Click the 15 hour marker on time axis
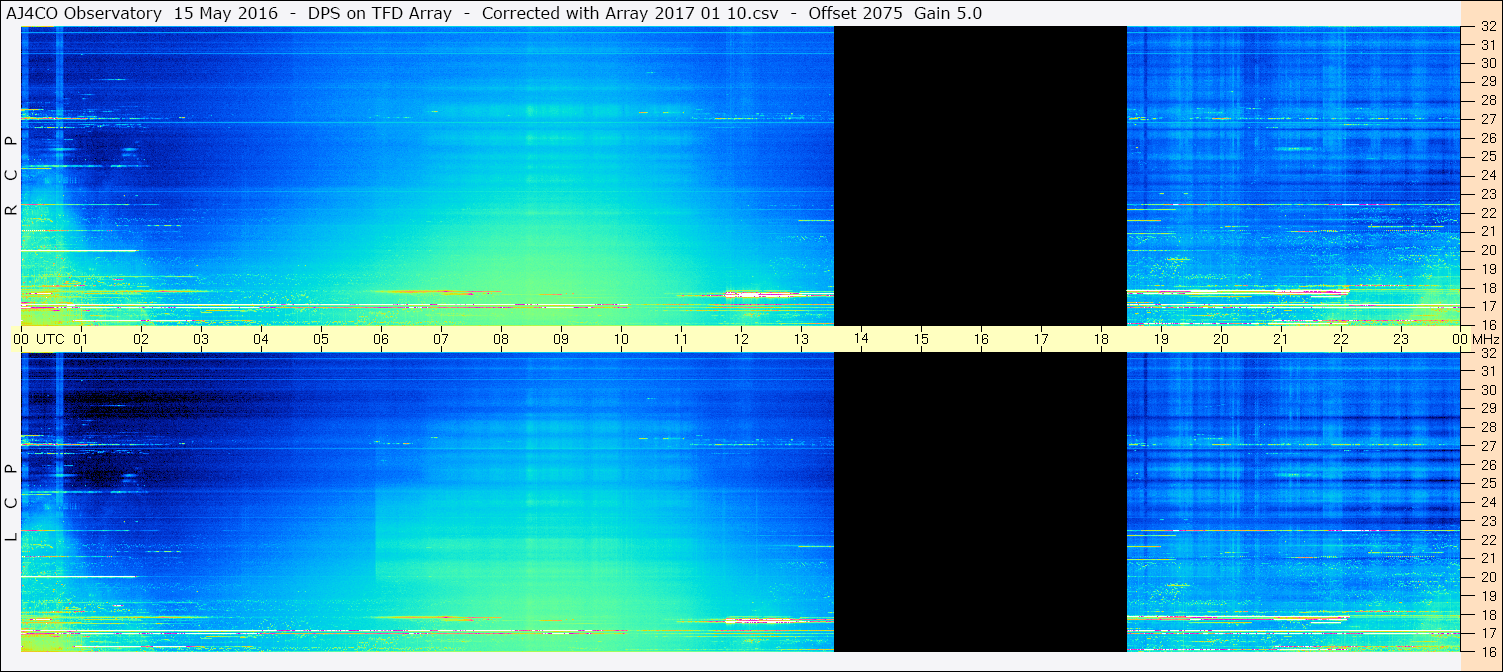 point(921,339)
